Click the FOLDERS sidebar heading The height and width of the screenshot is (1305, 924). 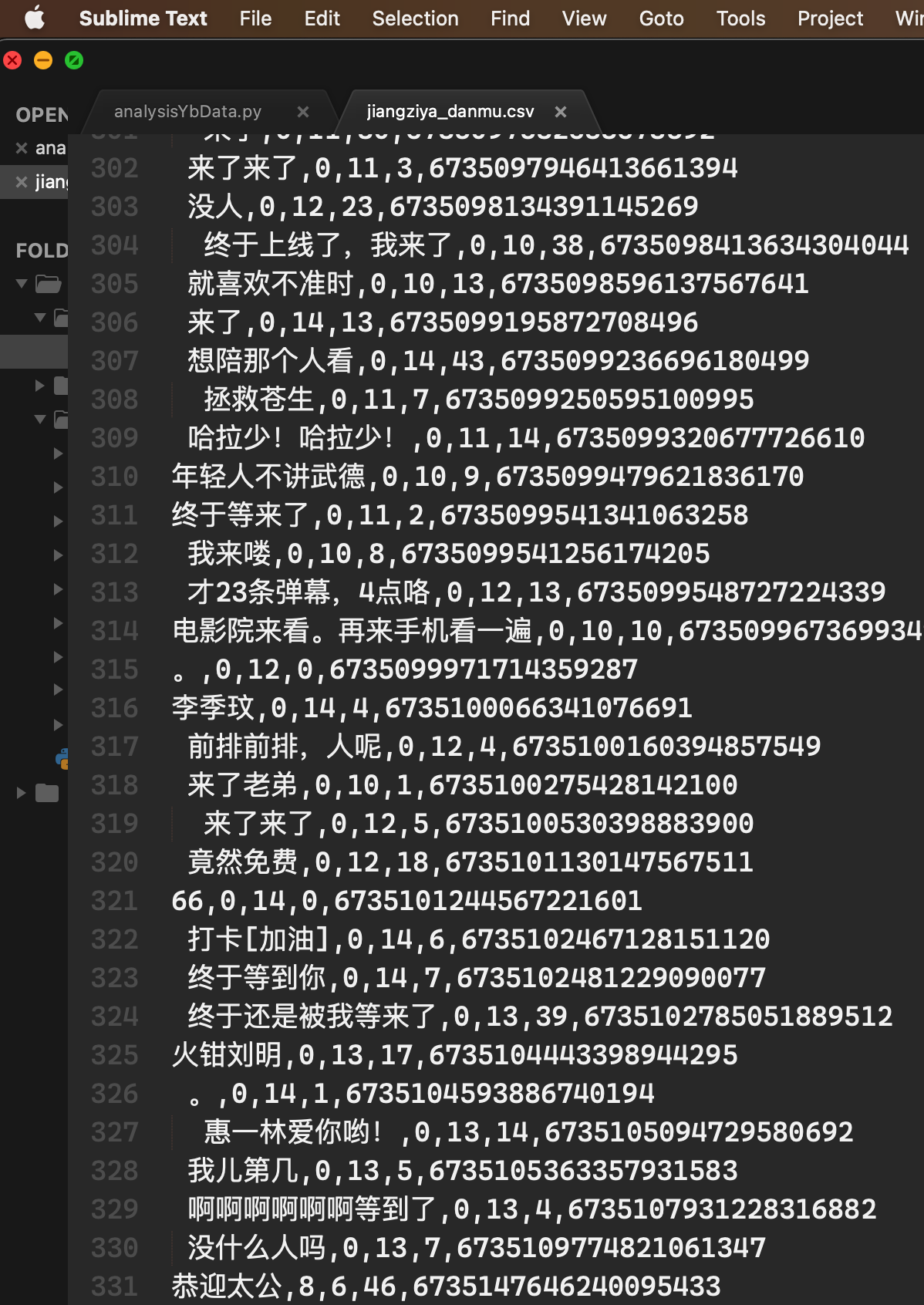(42, 251)
